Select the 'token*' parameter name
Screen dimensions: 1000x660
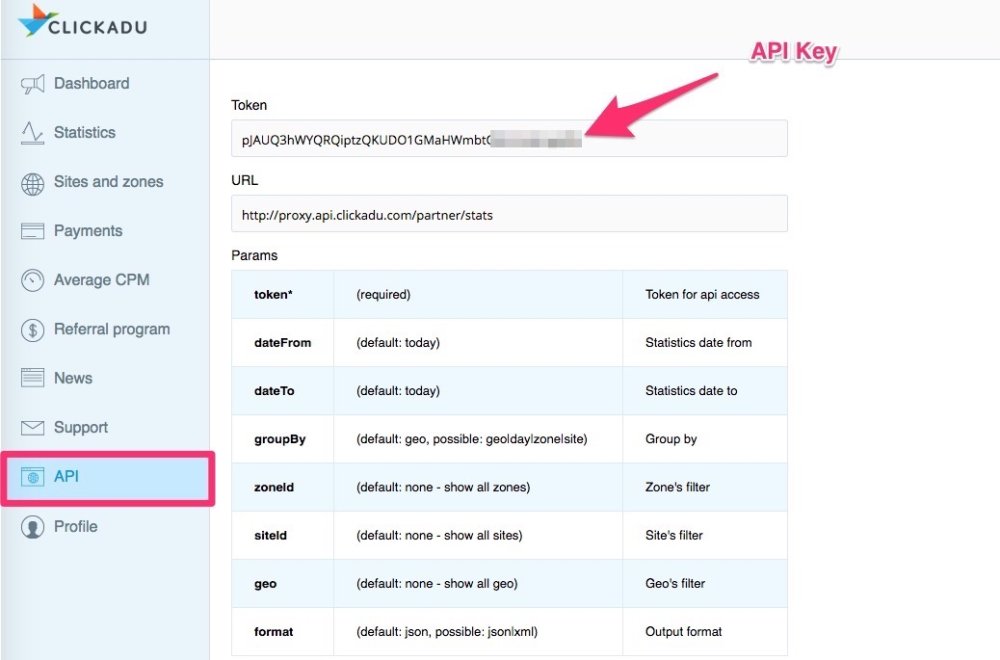point(273,295)
